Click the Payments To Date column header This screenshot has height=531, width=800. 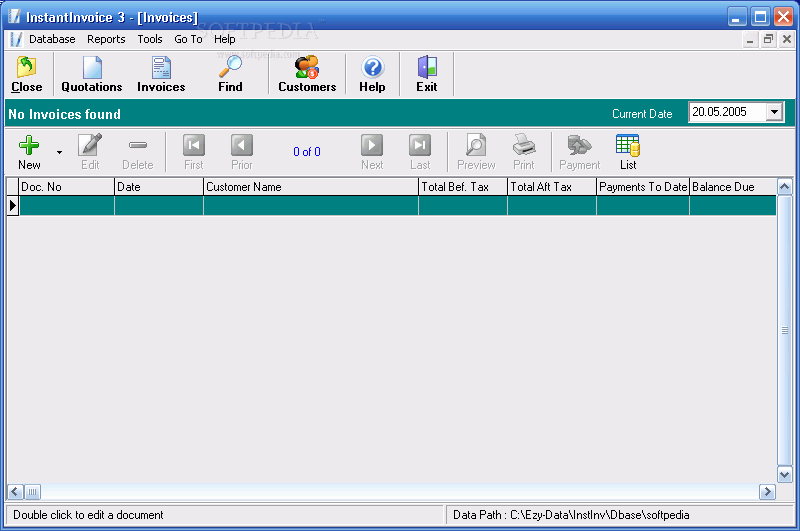click(x=643, y=187)
